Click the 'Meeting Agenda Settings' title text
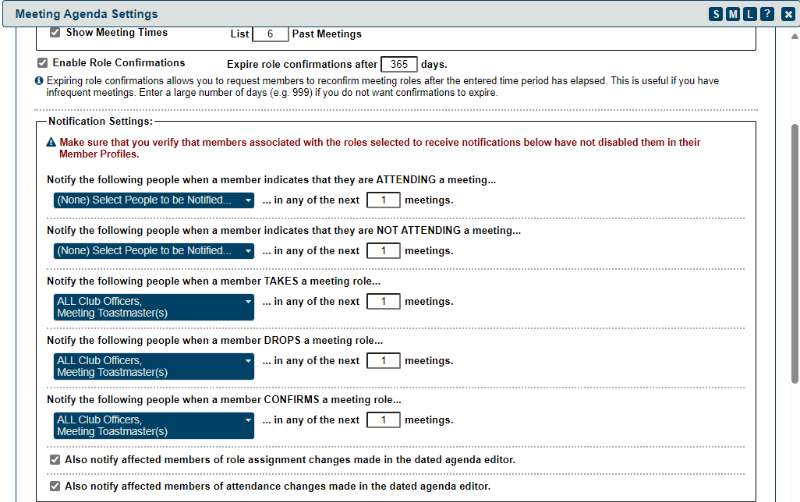Viewport: 800px width, 502px height. pos(86,14)
